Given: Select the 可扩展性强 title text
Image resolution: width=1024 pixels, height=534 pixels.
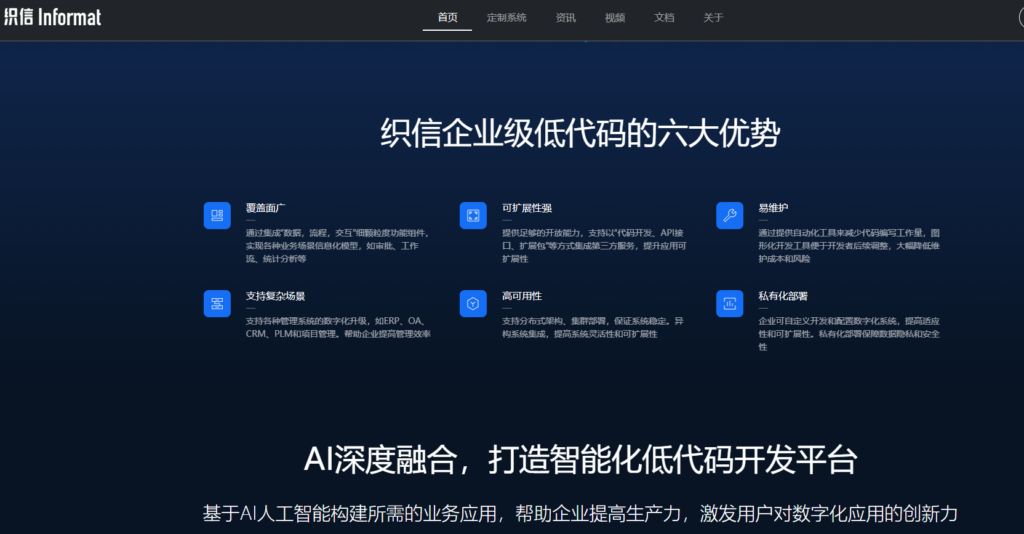Looking at the screenshot, I should click(526, 208).
